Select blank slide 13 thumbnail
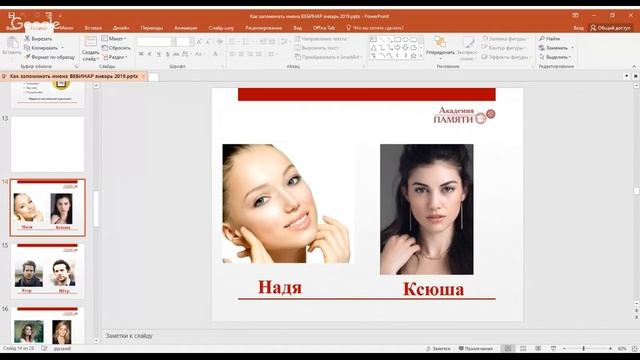 (x=47, y=144)
